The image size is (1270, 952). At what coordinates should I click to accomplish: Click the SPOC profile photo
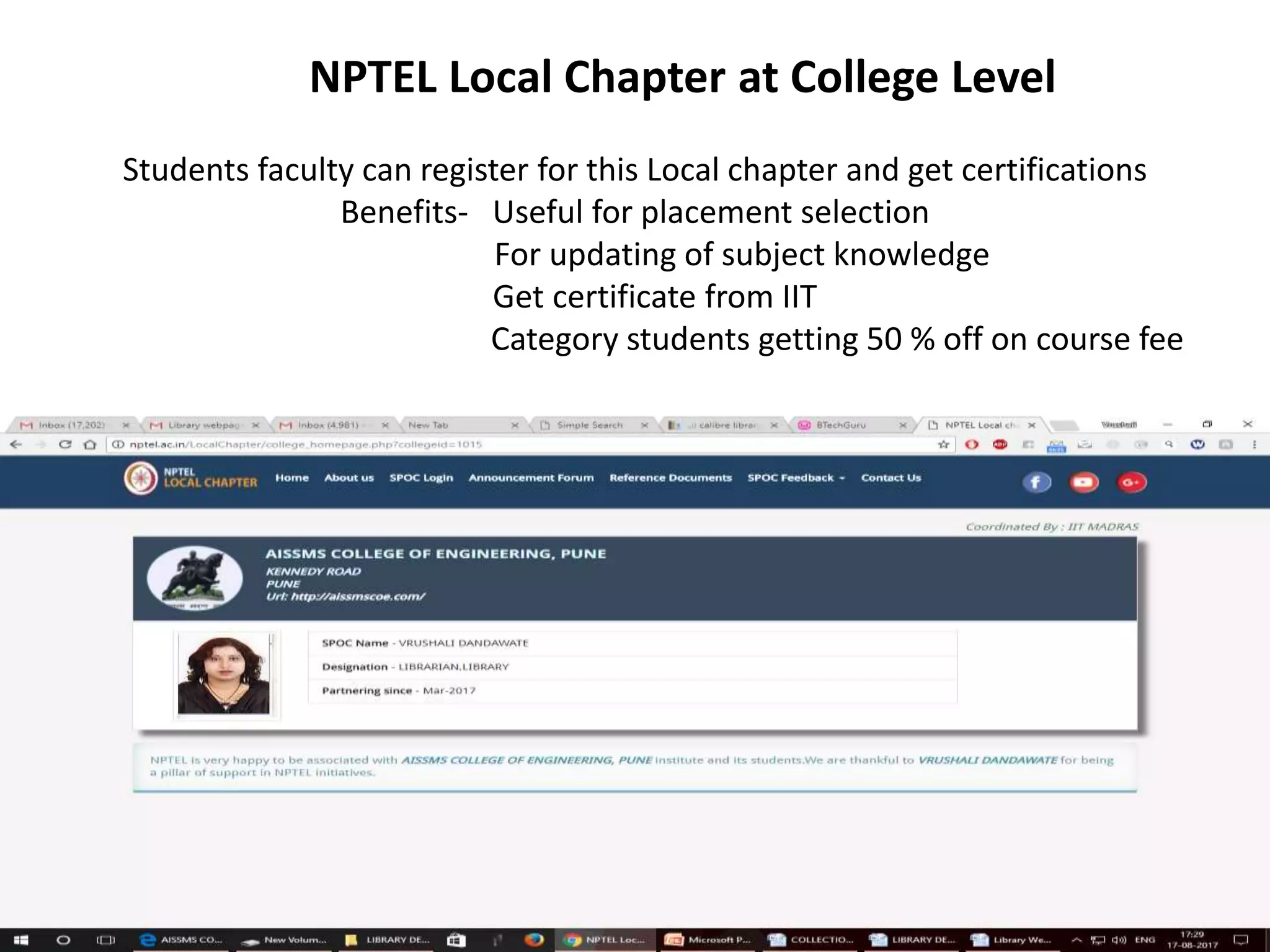[223, 674]
